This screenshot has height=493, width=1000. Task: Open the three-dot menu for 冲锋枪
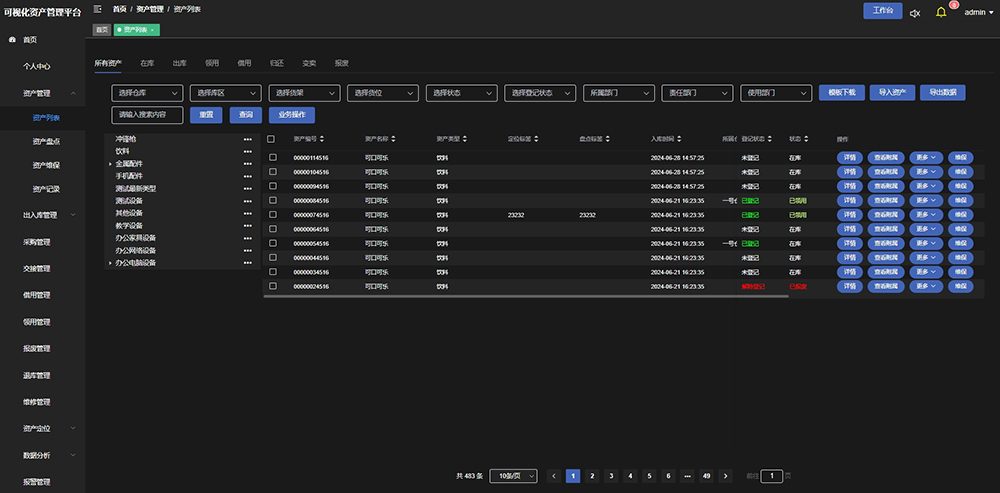pos(247,139)
